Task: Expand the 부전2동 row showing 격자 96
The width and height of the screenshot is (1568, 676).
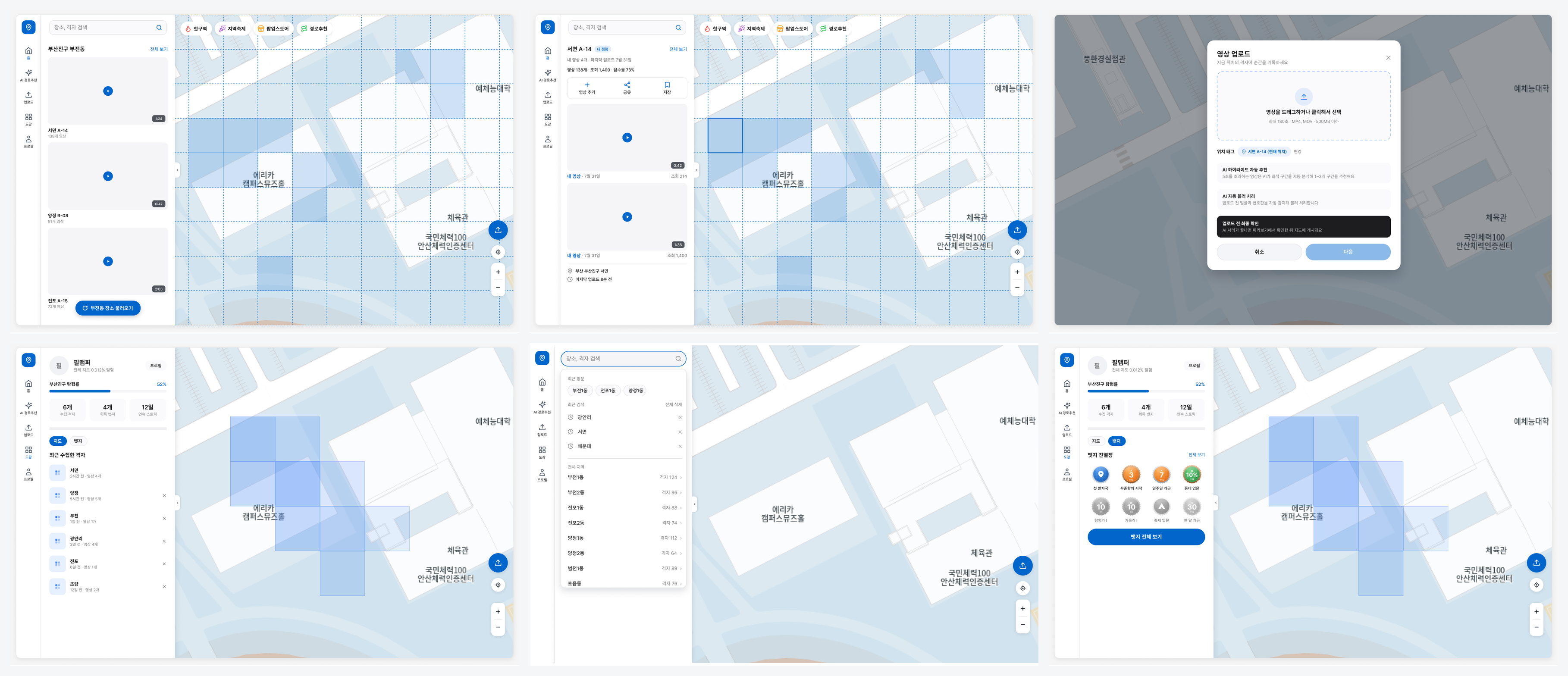Action: (624, 493)
